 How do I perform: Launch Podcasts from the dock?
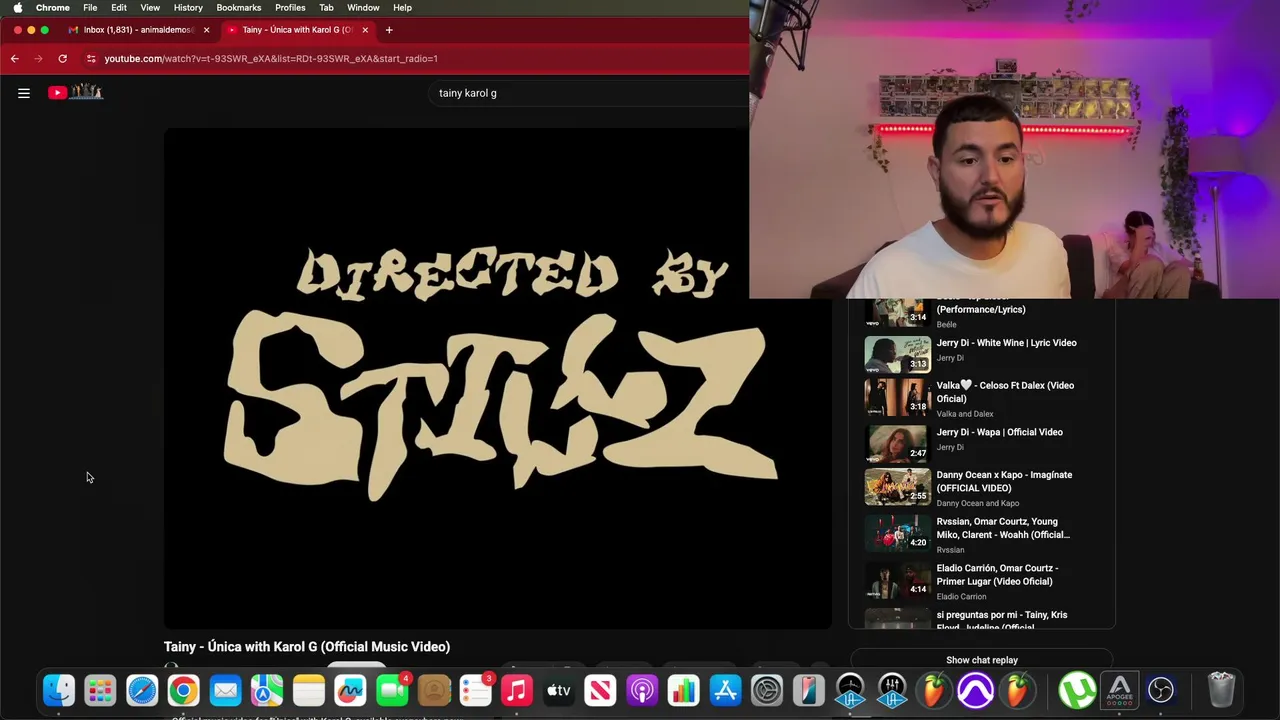tap(642, 690)
